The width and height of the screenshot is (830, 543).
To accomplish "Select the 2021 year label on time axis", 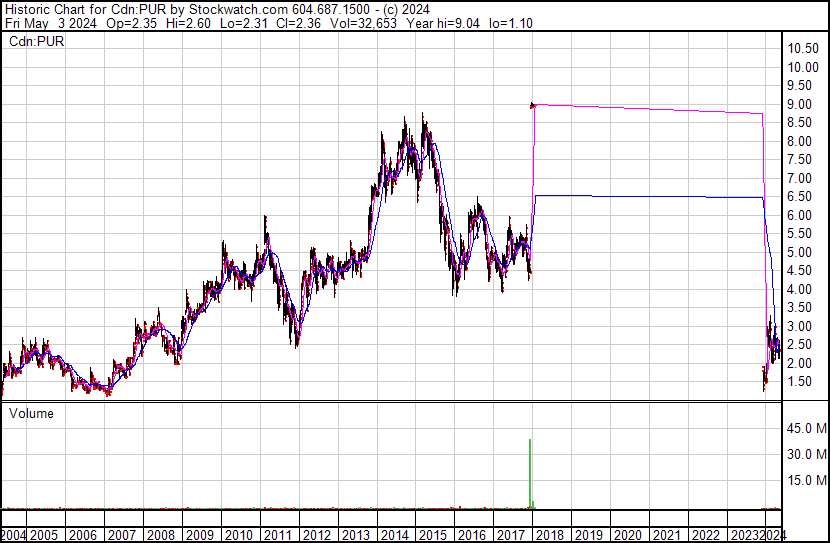I will tap(666, 535).
